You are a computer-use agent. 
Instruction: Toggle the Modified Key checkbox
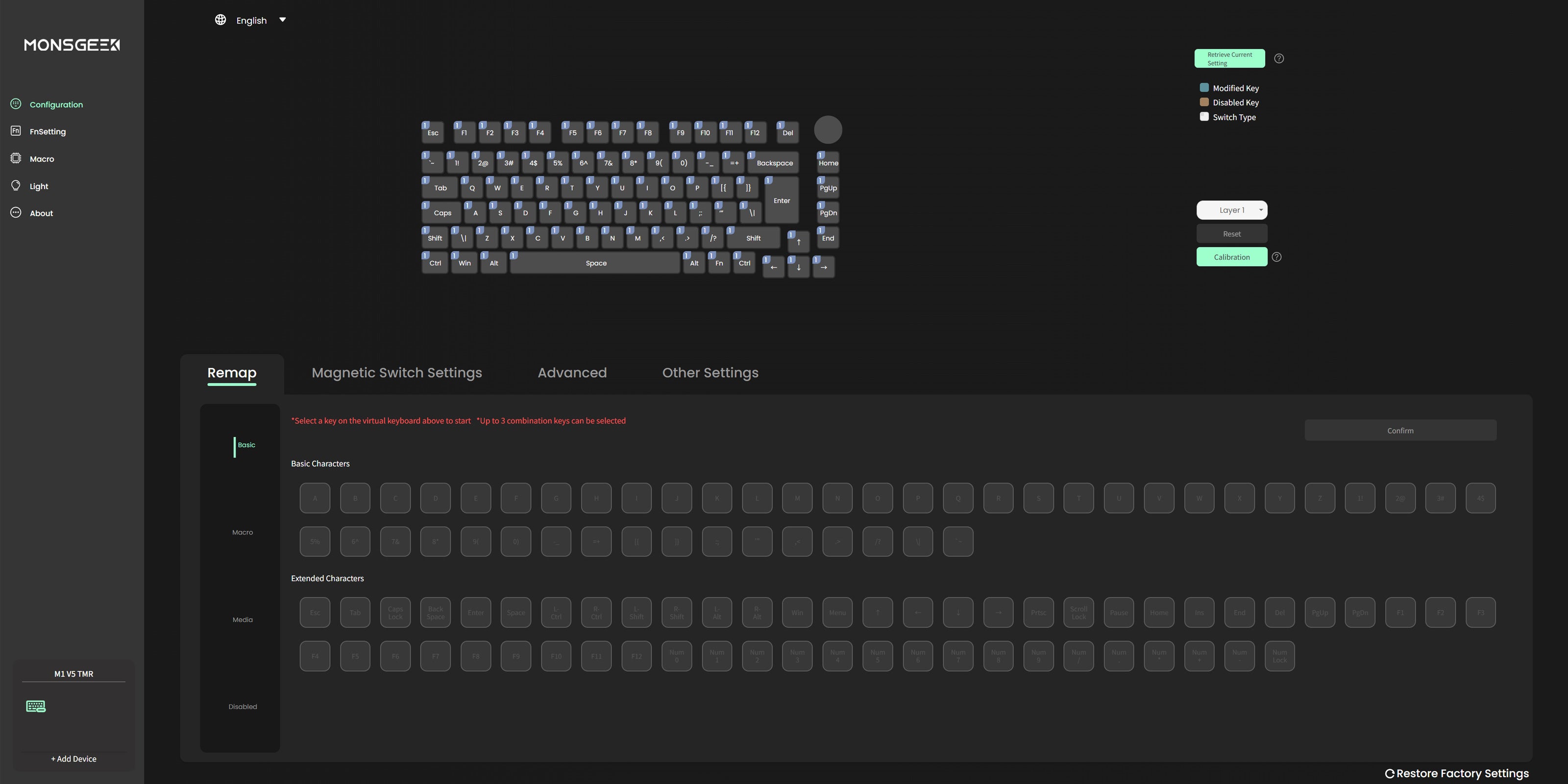1203,87
